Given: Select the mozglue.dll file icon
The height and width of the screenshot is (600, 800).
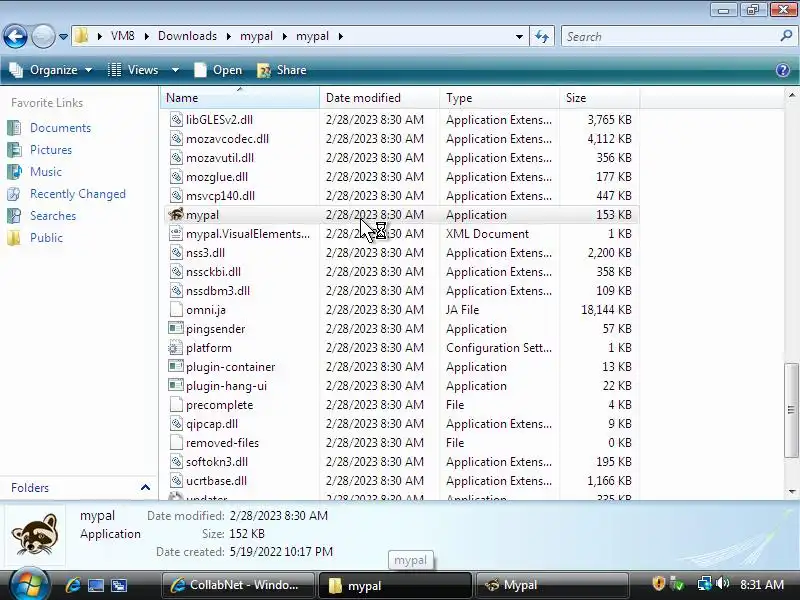Looking at the screenshot, I should [176, 177].
